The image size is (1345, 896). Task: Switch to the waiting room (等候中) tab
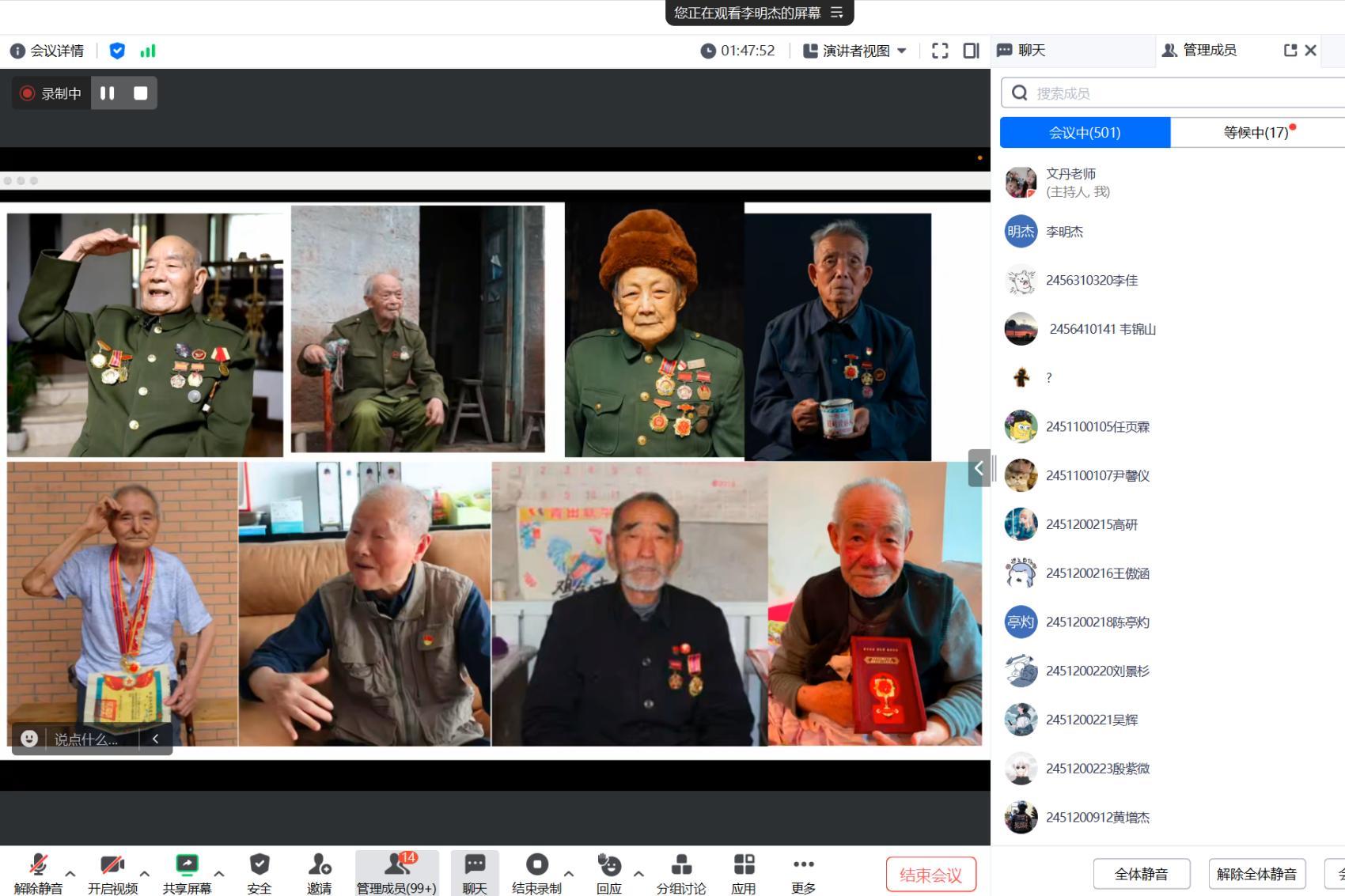click(1256, 133)
